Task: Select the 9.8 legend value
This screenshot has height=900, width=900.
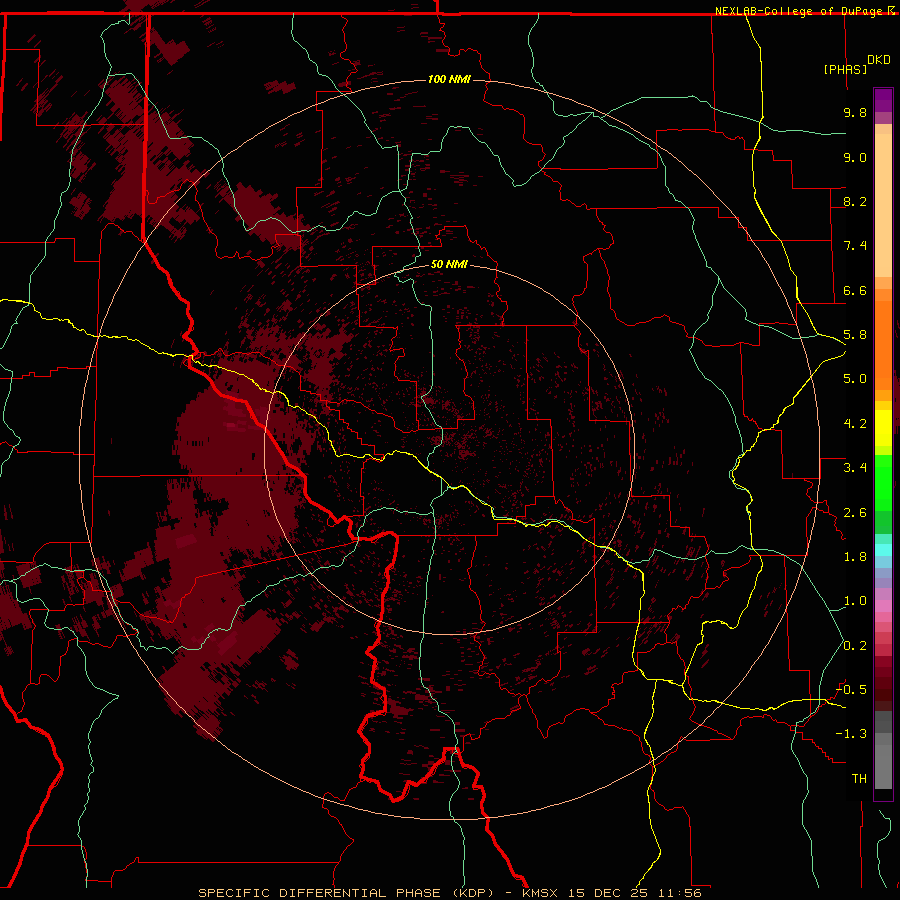Action: click(855, 112)
